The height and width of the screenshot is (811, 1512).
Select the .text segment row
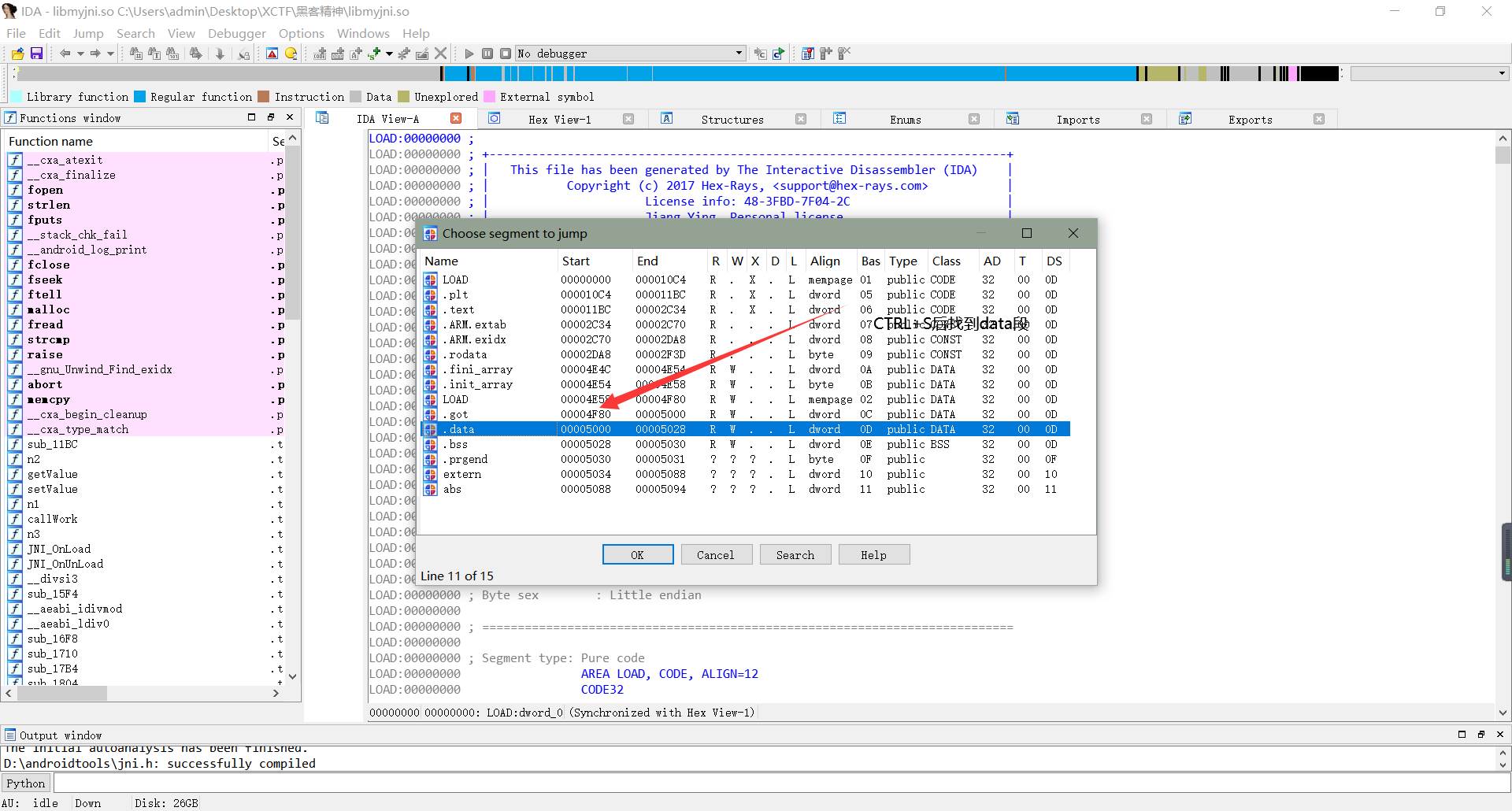[746, 309]
